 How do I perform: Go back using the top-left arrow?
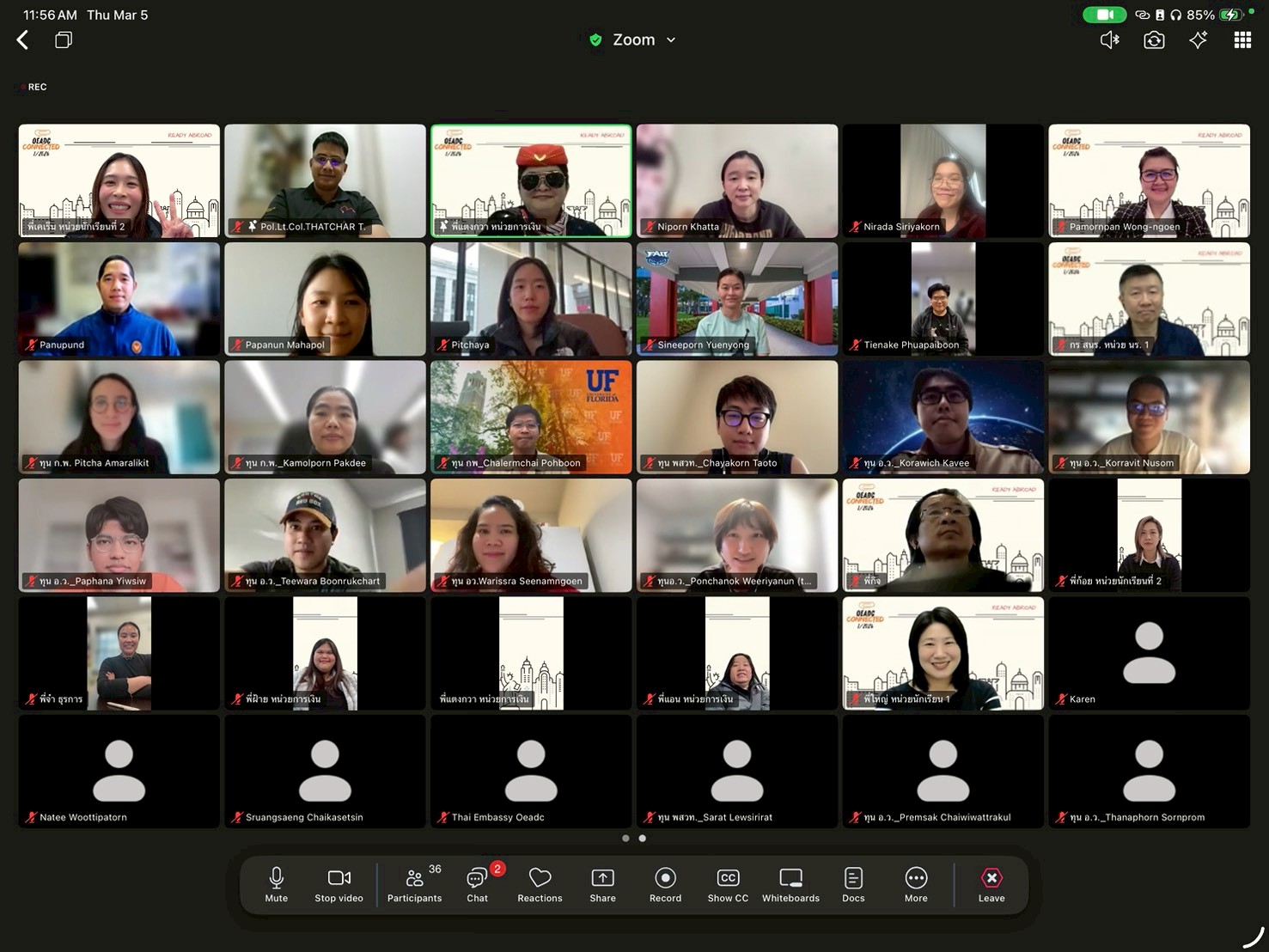click(23, 40)
